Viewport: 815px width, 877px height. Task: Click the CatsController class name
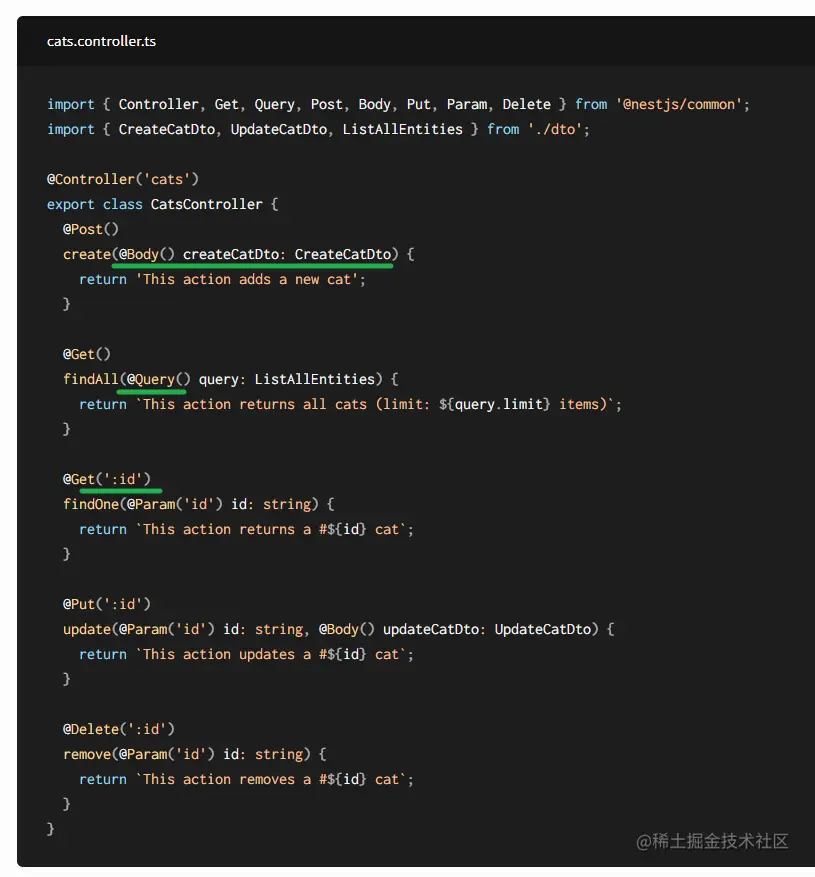click(206, 205)
